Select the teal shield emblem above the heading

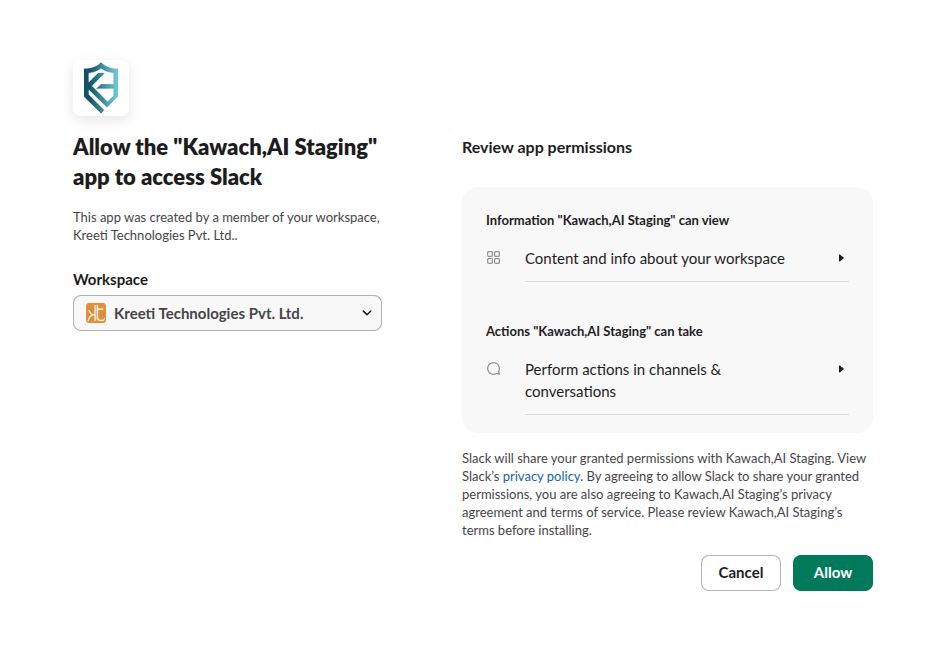pyautogui.click(x=100, y=87)
